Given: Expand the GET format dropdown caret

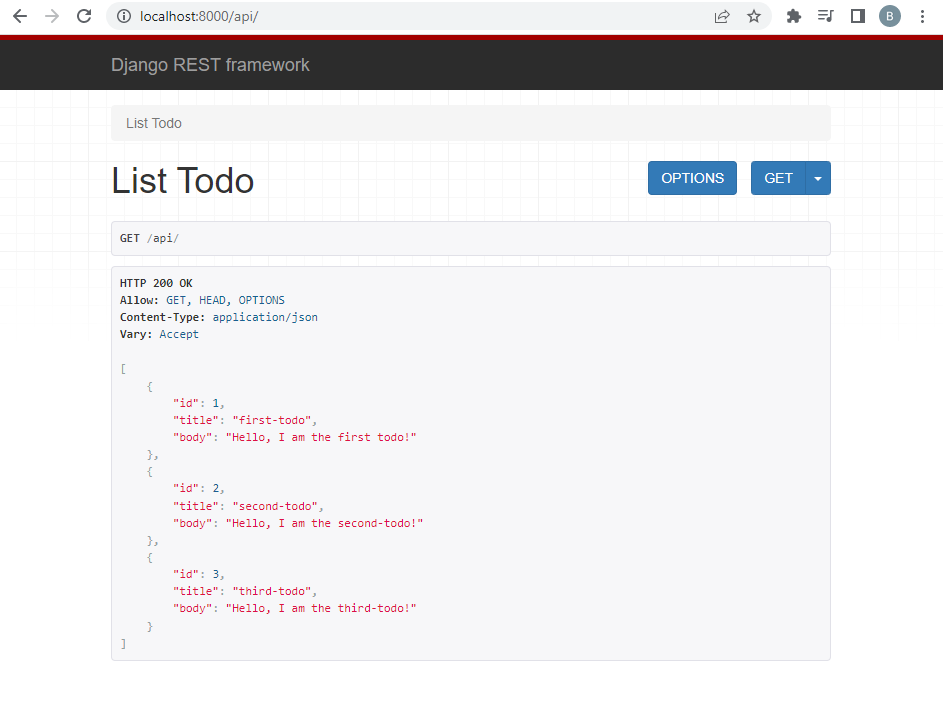Looking at the screenshot, I should [x=818, y=178].
